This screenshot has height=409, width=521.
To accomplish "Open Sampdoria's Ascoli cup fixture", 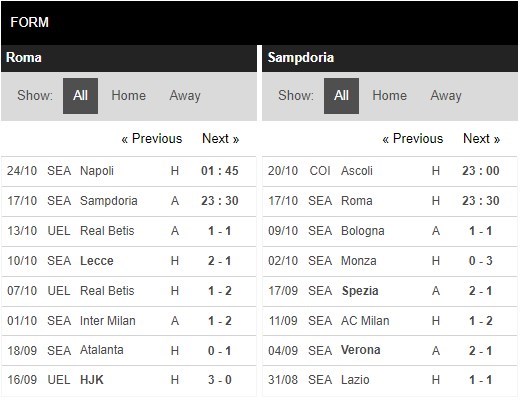I will (x=390, y=171).
